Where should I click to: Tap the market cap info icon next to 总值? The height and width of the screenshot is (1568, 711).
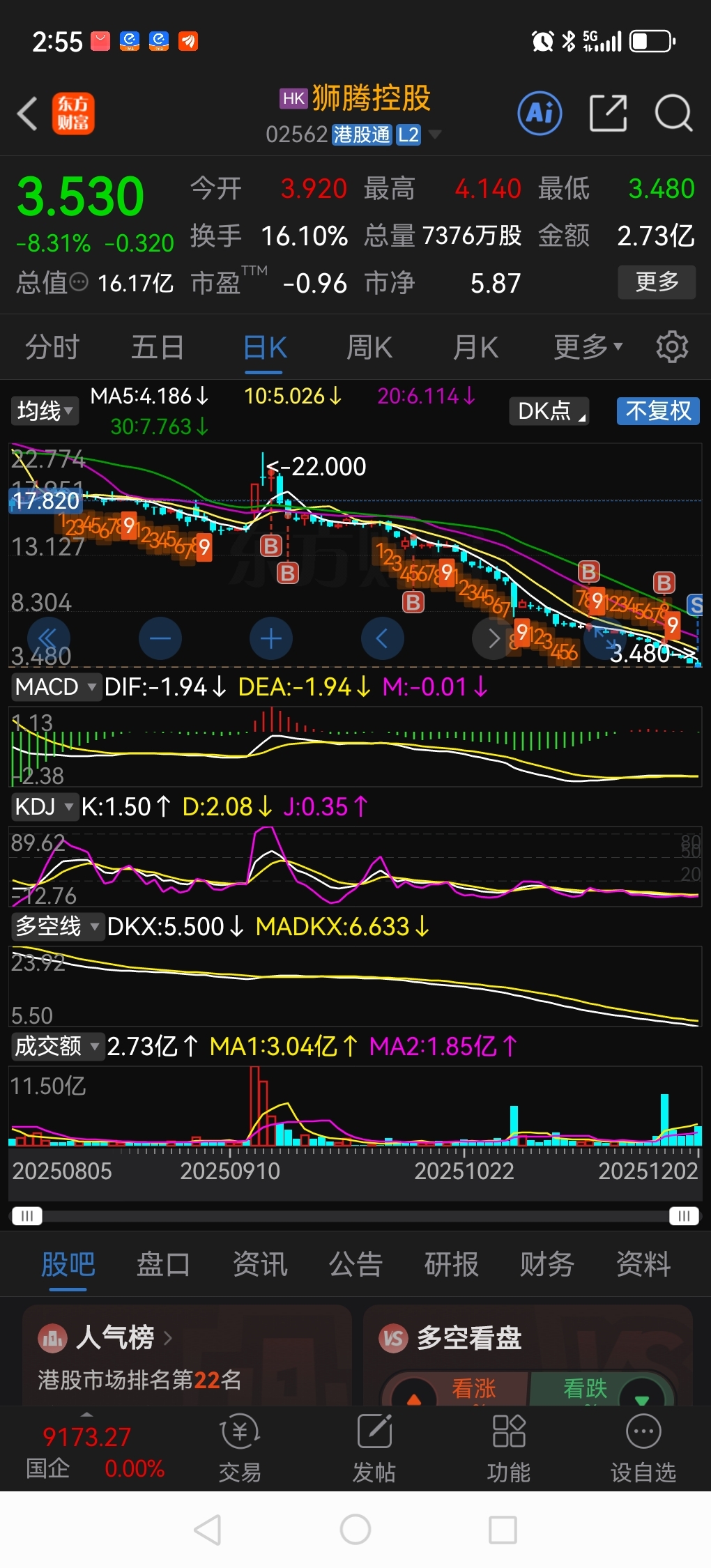click(79, 282)
